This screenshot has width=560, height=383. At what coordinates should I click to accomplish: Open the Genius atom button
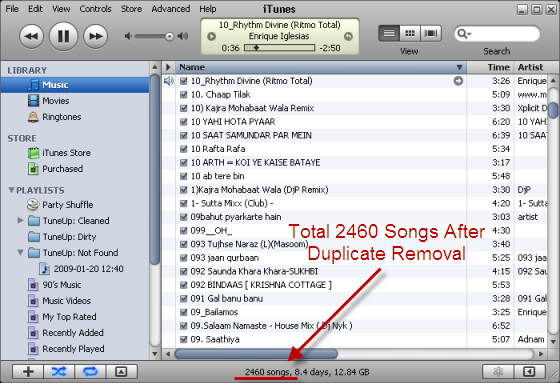tap(498, 372)
